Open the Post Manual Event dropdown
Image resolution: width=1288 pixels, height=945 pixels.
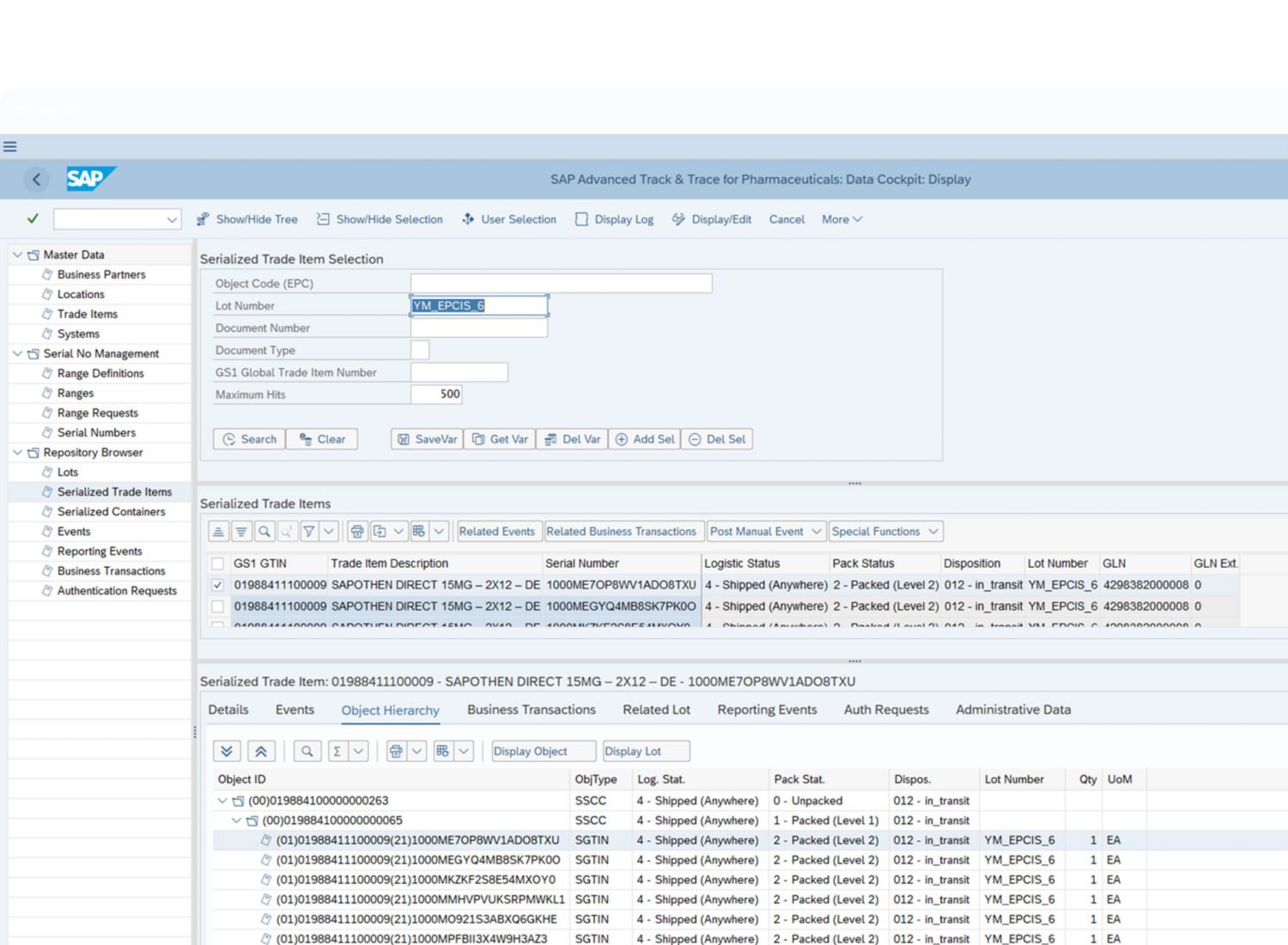[x=765, y=532]
